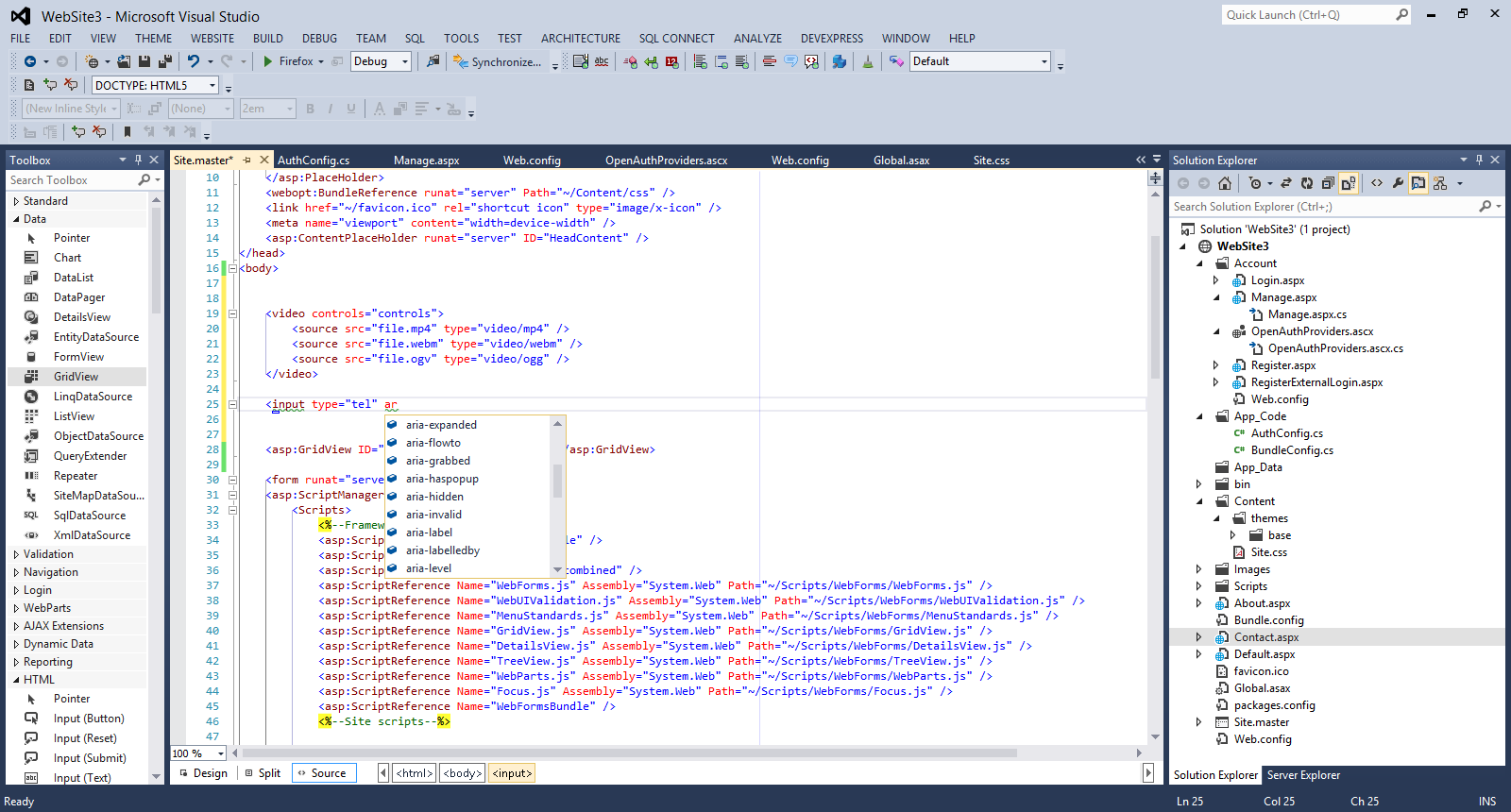The width and height of the screenshot is (1511, 812).
Task: Click the split editor handle above the scrollbar
Action: (1155, 178)
